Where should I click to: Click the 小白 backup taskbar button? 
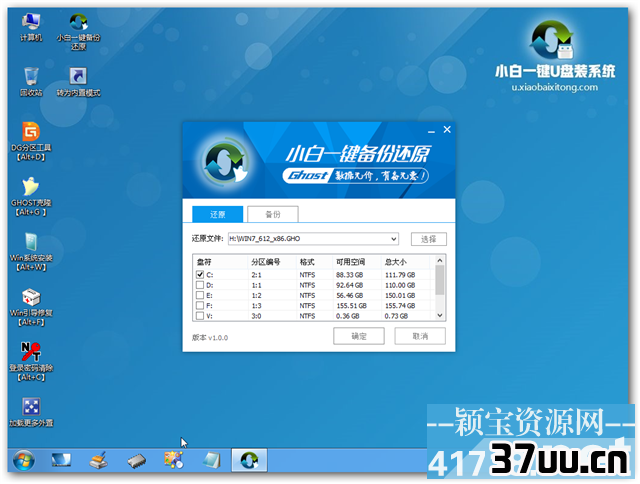point(249,460)
